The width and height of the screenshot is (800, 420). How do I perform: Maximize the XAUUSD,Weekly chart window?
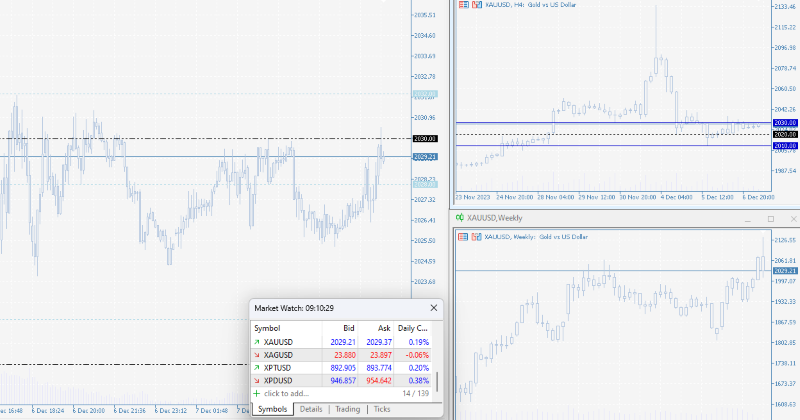pyautogui.click(x=771, y=219)
